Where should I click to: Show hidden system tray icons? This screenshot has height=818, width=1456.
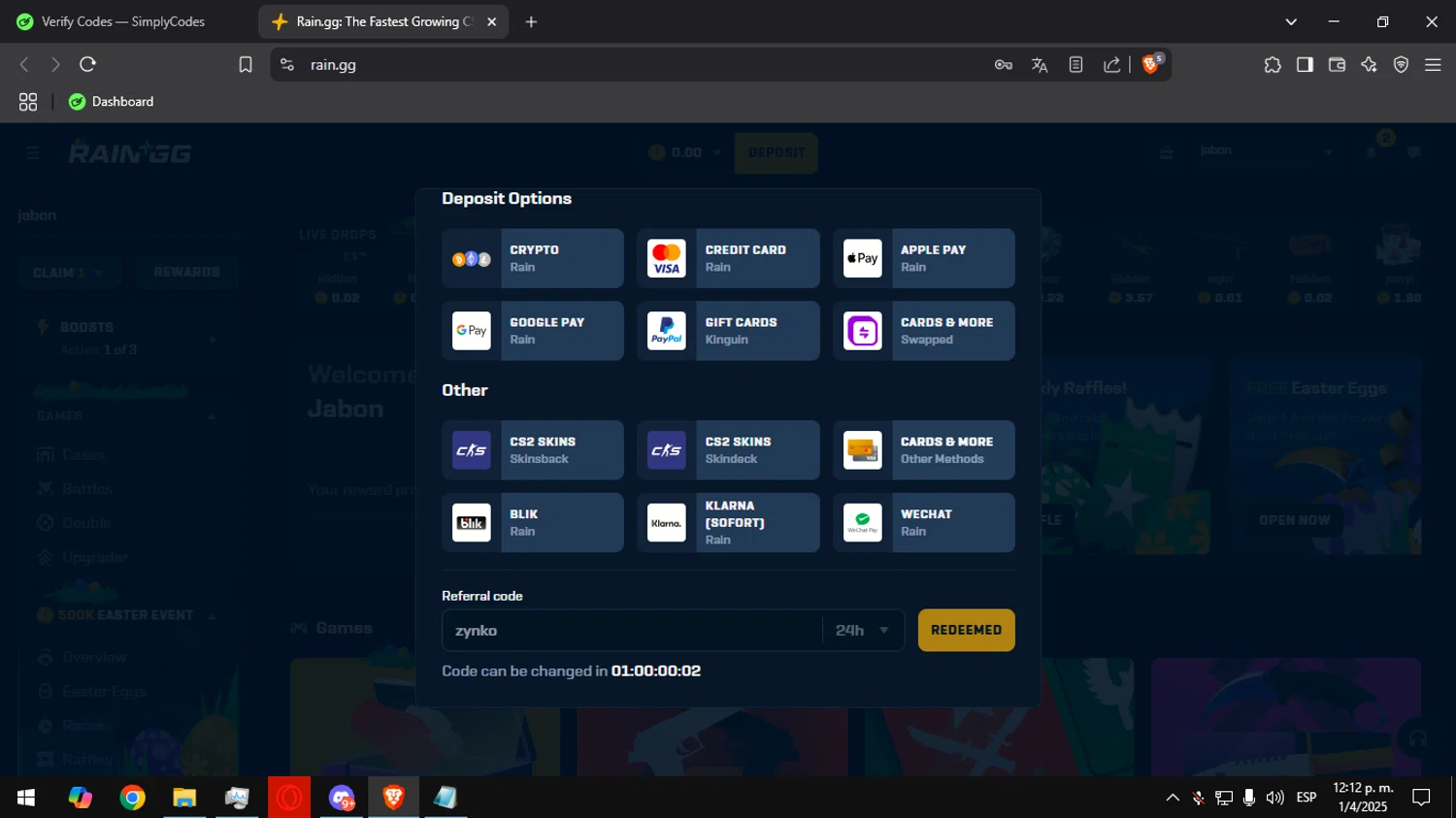(1173, 798)
